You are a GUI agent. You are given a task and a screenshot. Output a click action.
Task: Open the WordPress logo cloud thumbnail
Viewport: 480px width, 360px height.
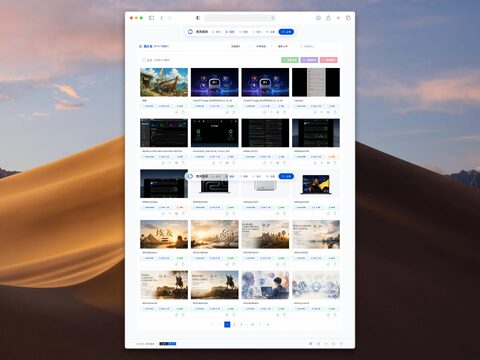click(x=316, y=285)
